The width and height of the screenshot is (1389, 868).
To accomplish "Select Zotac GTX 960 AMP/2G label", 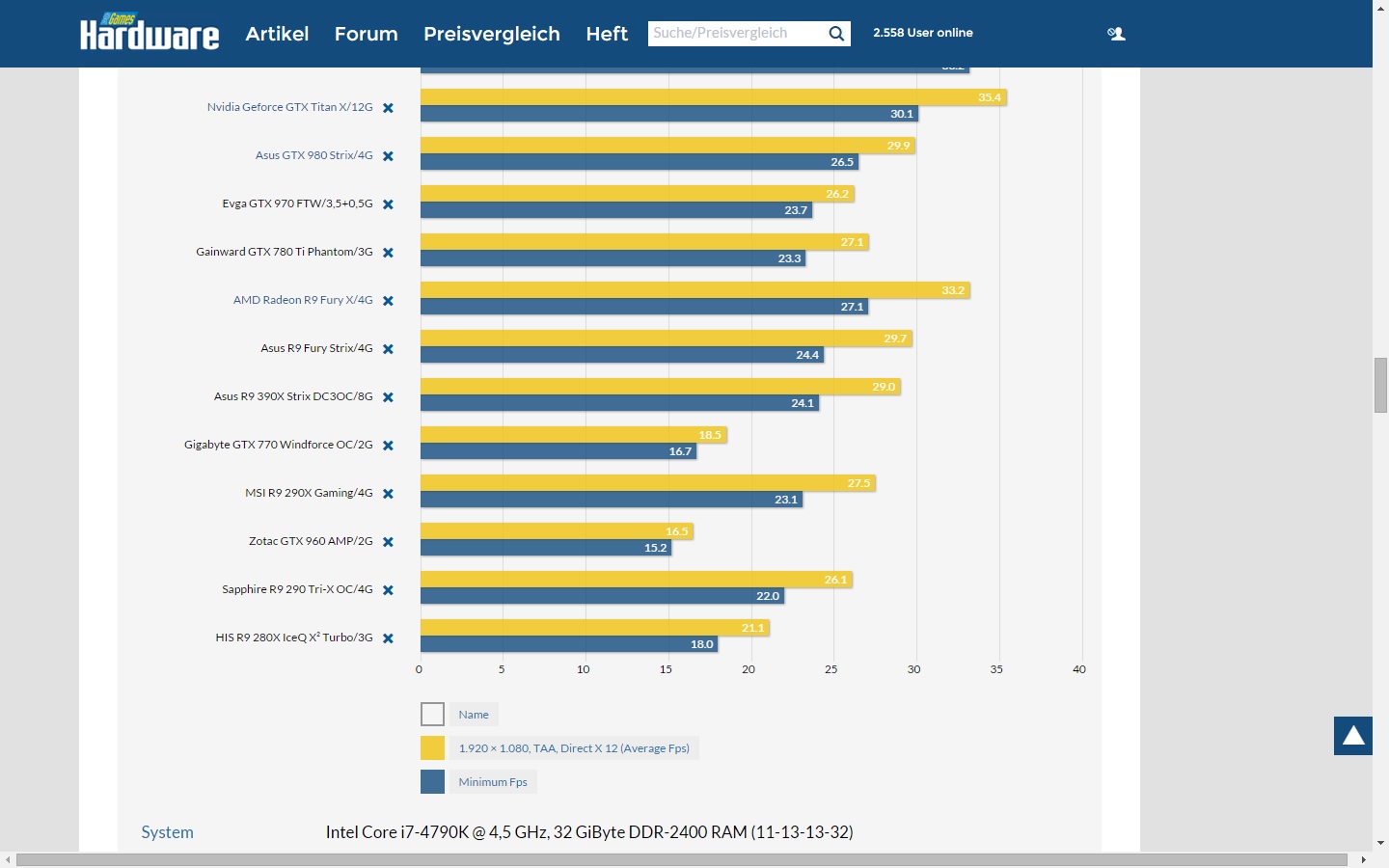I will click(x=311, y=541).
